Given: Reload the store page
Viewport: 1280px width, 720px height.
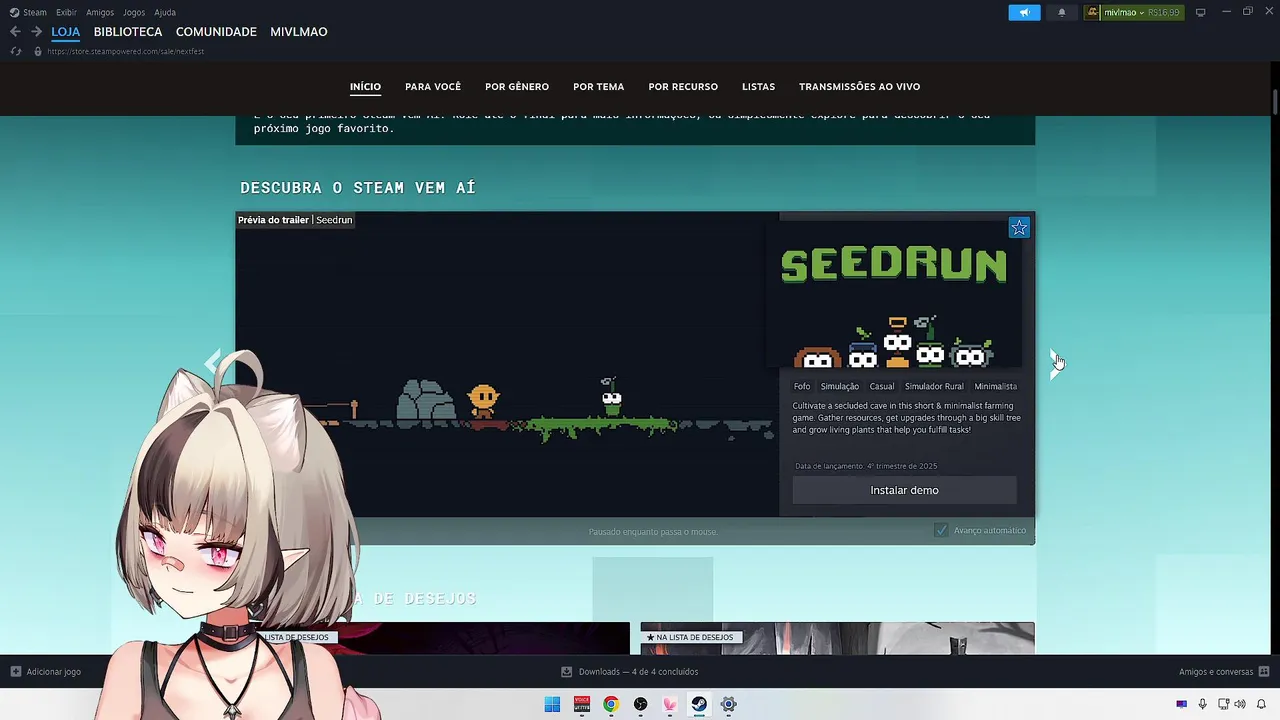Looking at the screenshot, I should point(16,51).
